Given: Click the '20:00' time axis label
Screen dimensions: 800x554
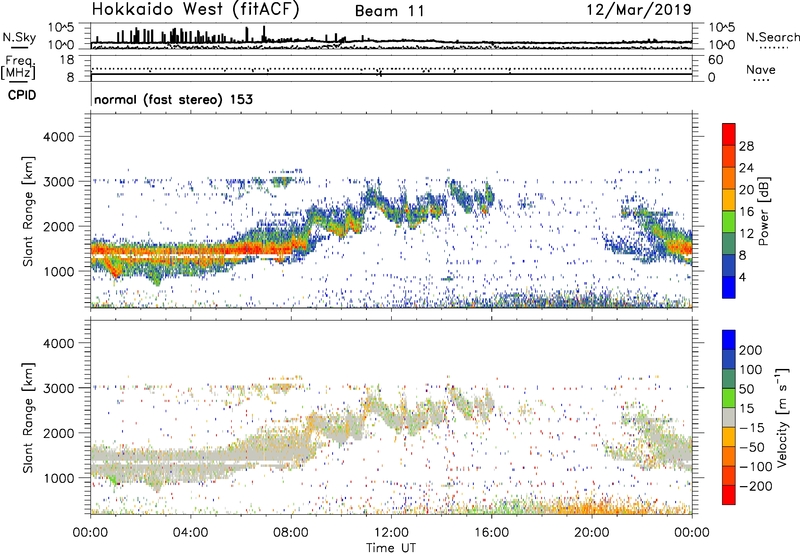Looking at the screenshot, I should click(x=591, y=533).
